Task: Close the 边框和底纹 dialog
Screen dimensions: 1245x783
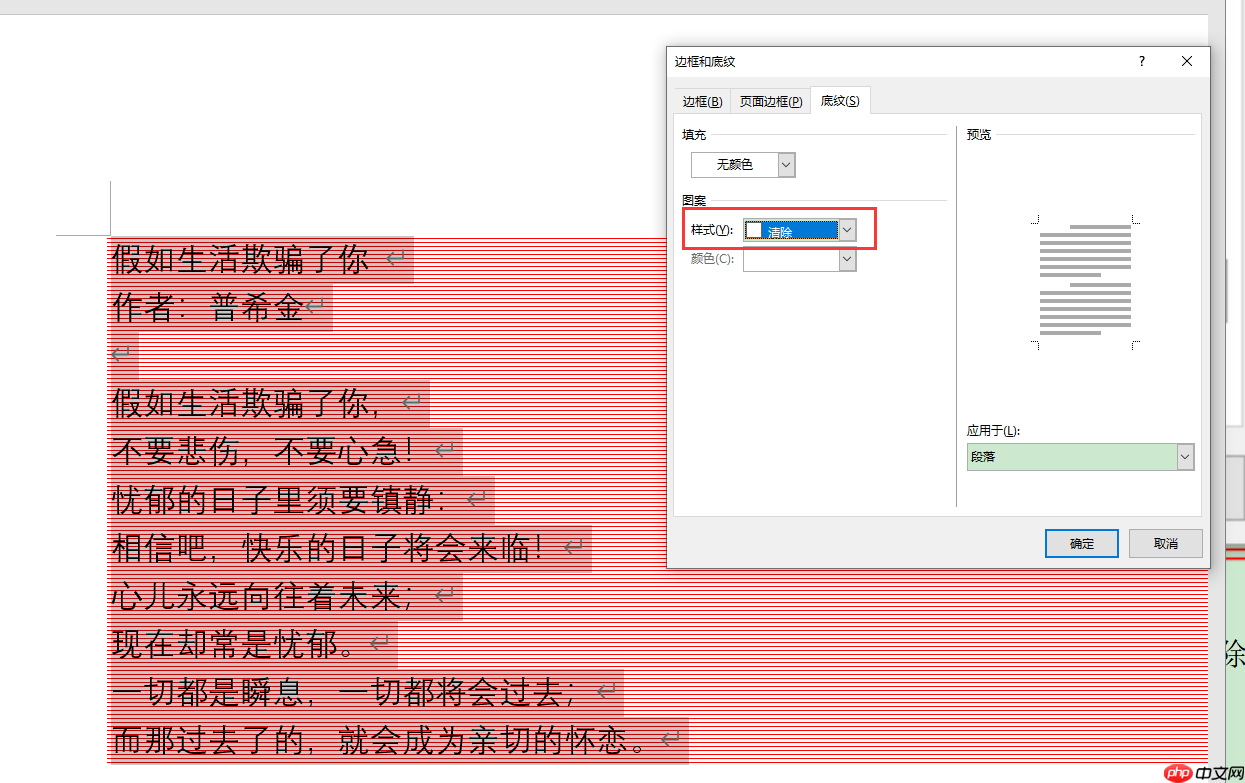Action: [1187, 61]
